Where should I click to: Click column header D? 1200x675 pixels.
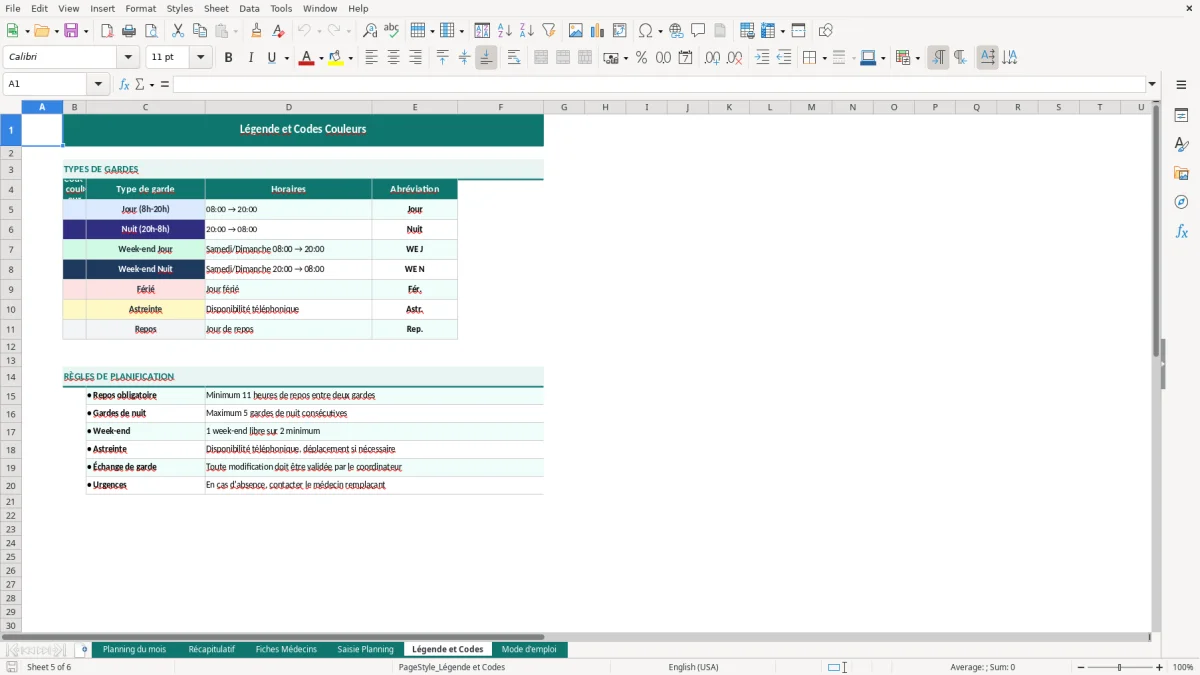(288, 107)
